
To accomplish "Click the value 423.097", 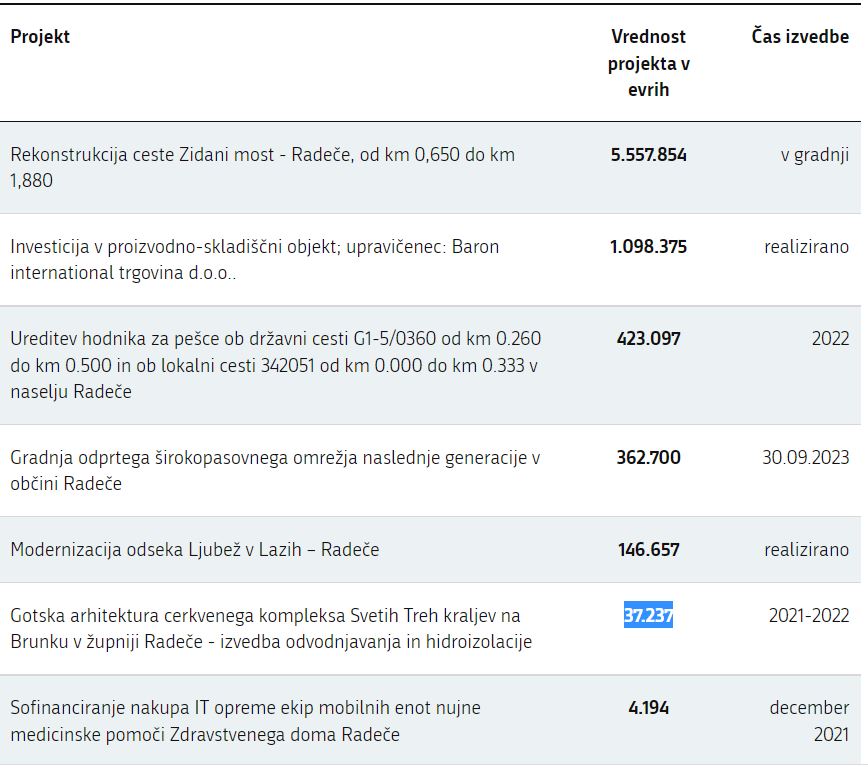I will (x=648, y=339).
